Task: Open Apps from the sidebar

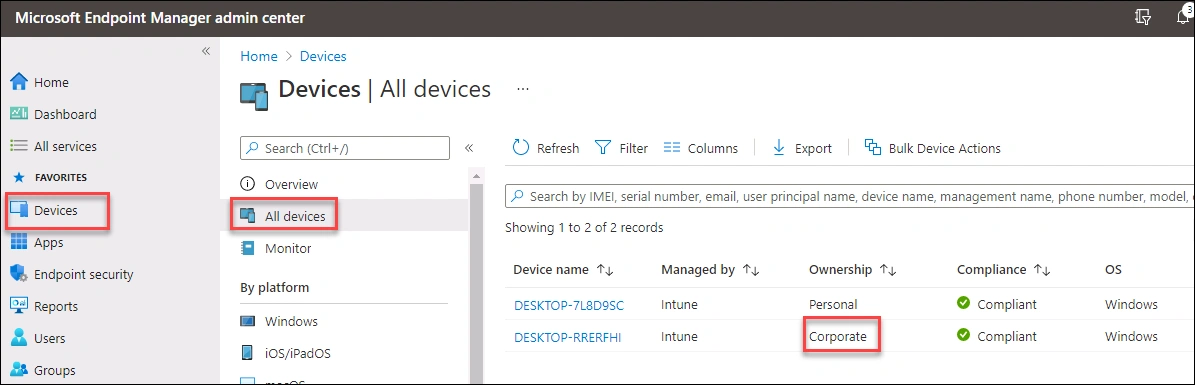Action: pyautogui.click(x=49, y=242)
